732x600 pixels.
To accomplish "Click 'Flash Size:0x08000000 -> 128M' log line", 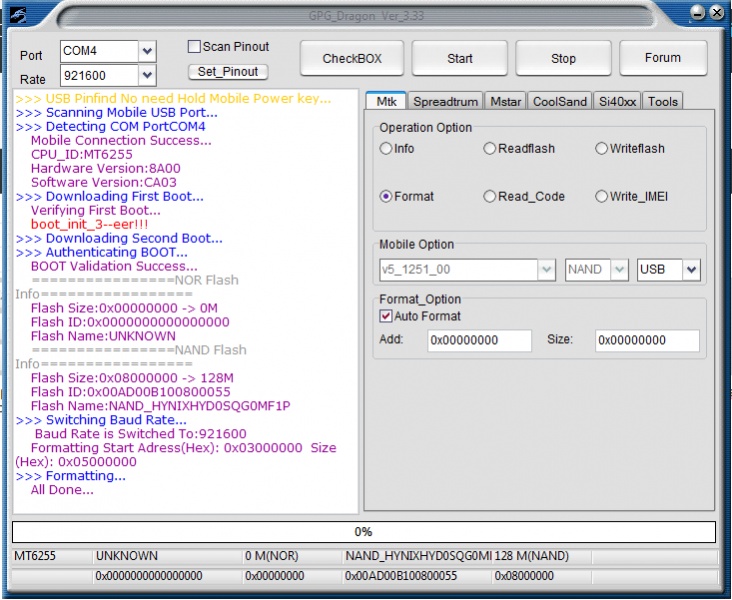I will 132,378.
